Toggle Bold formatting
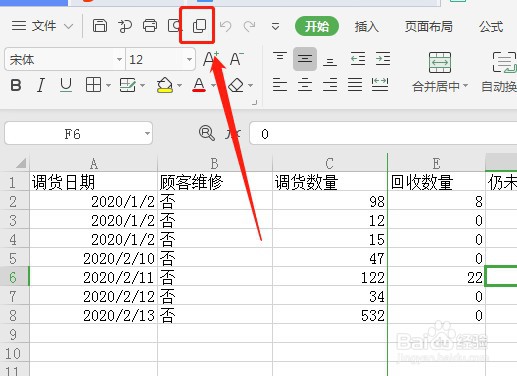This screenshot has height=376, width=517. 16,85
